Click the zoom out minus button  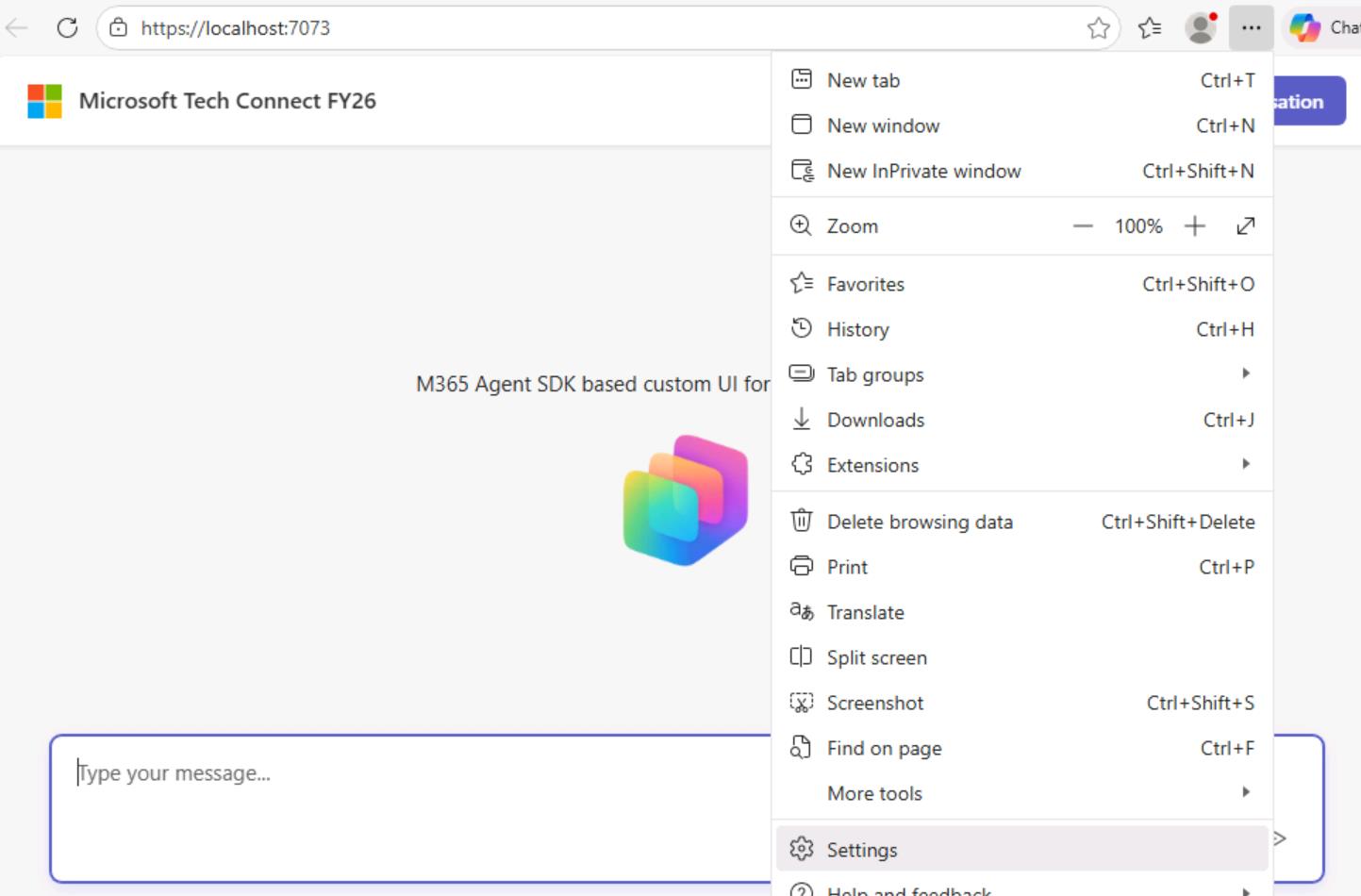point(1082,226)
